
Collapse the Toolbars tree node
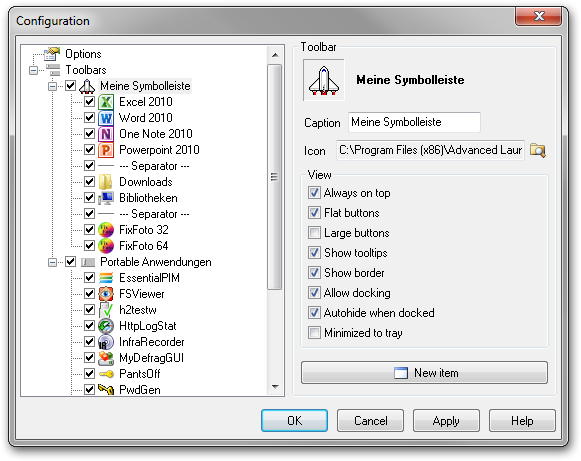pos(33,70)
